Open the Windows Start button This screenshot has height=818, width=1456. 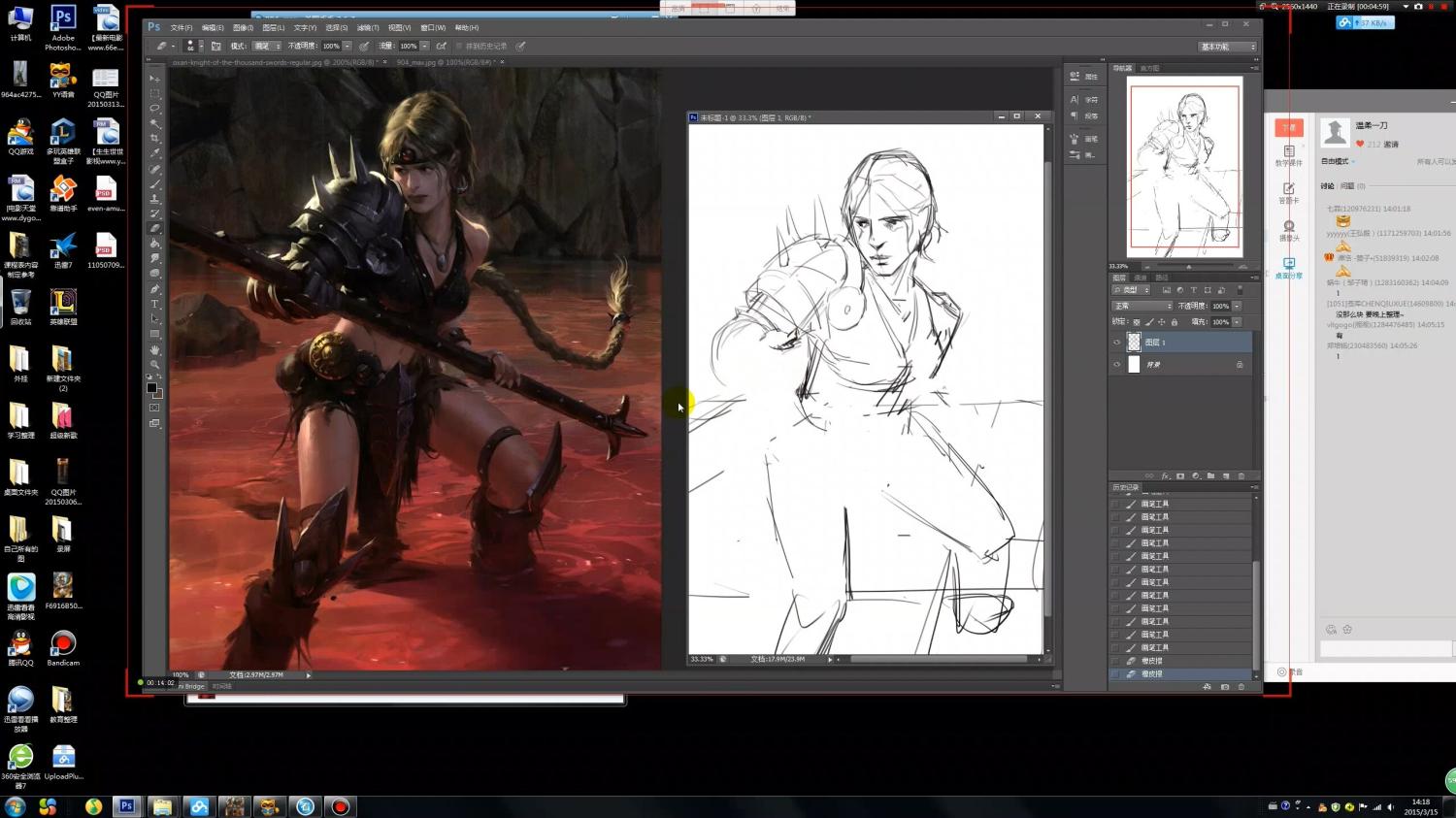(15, 806)
